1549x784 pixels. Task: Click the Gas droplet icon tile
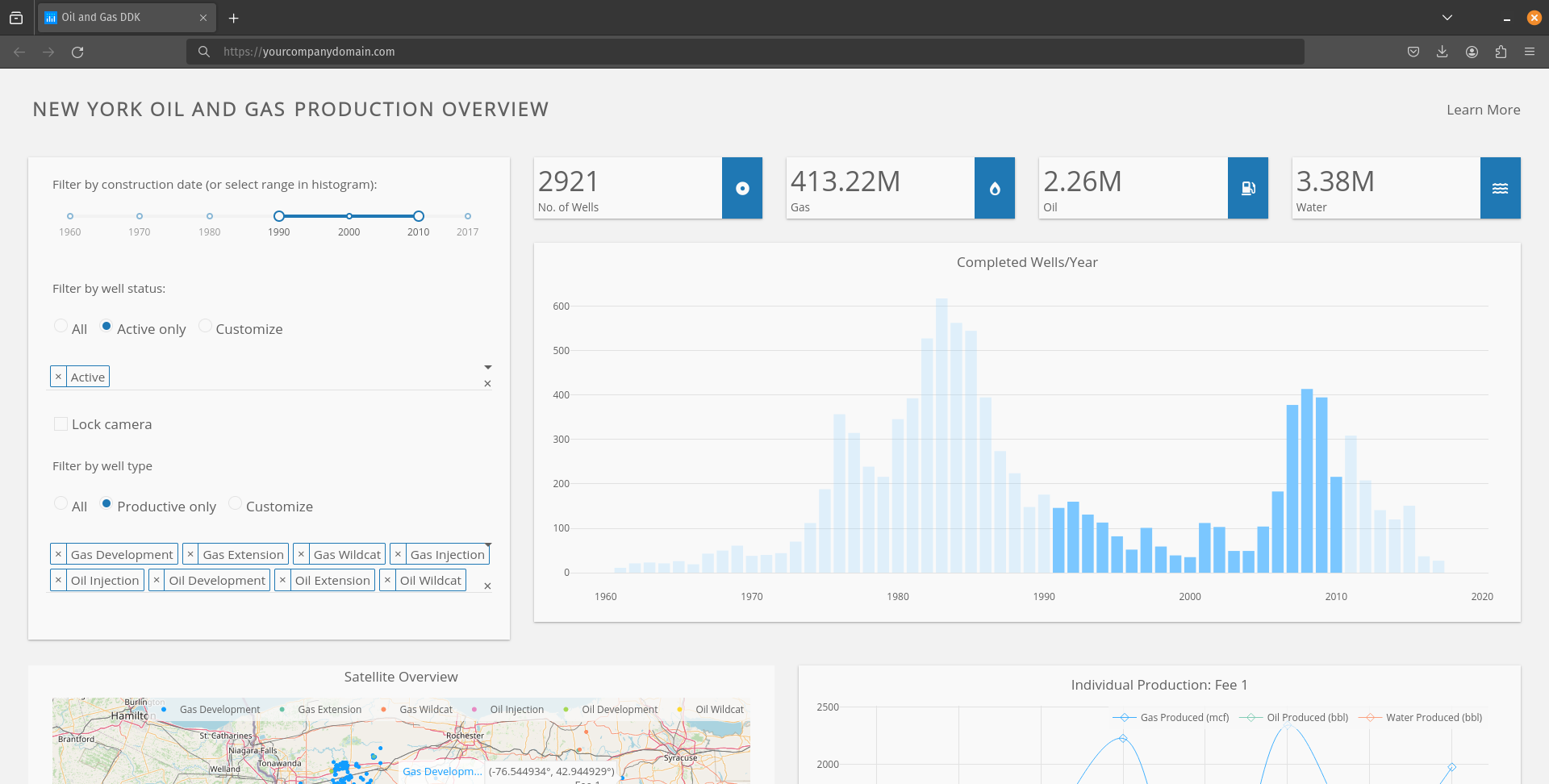(994, 188)
